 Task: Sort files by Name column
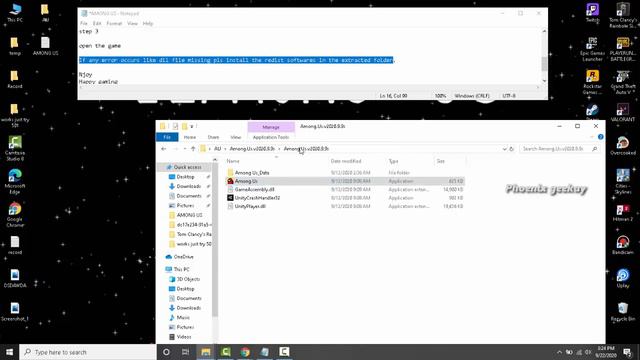point(233,161)
